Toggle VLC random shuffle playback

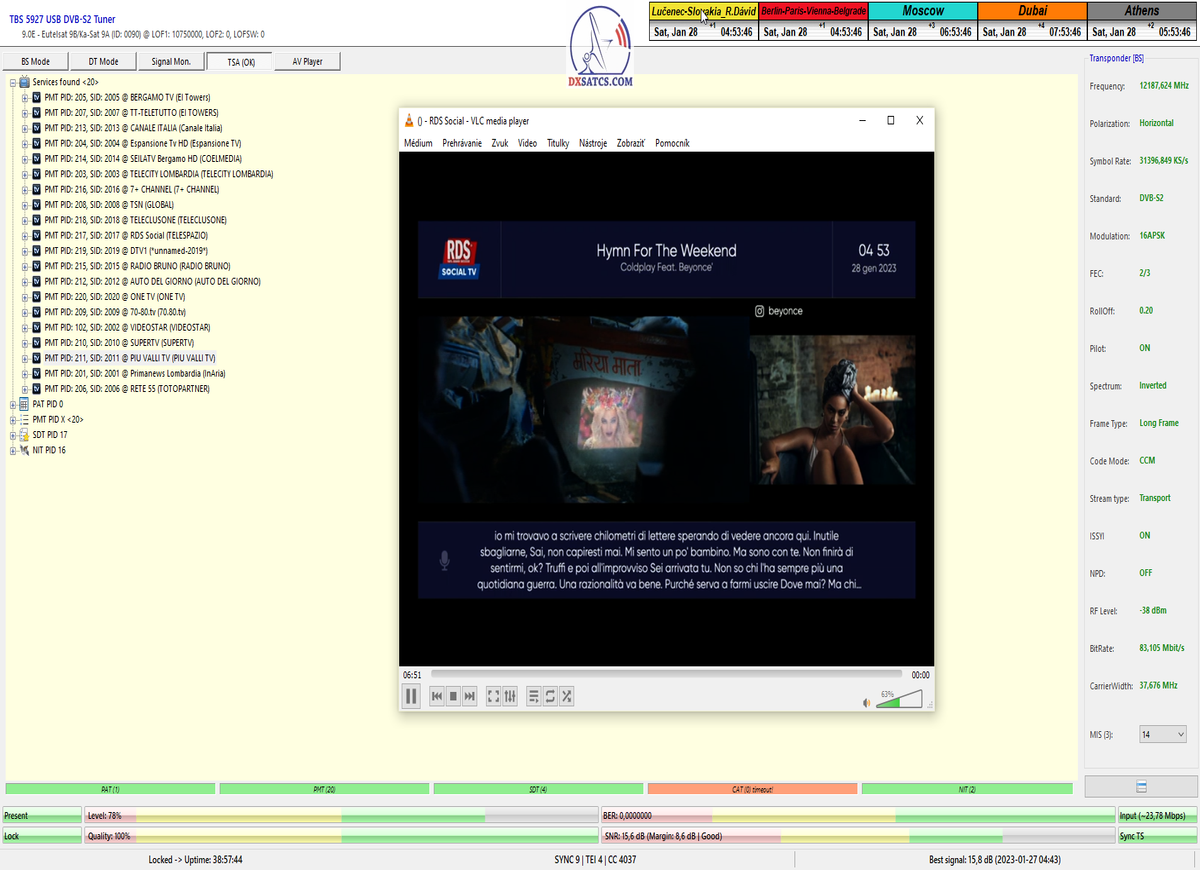(566, 696)
